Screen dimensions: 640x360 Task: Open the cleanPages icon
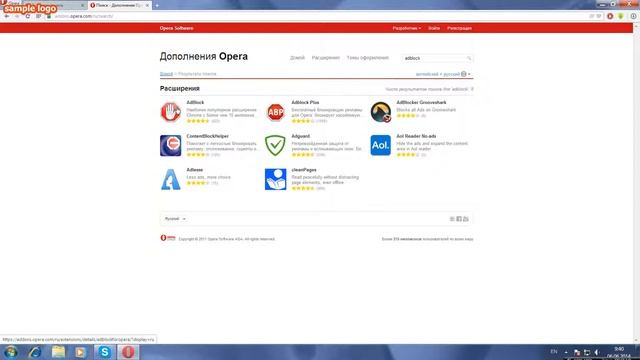click(276, 179)
